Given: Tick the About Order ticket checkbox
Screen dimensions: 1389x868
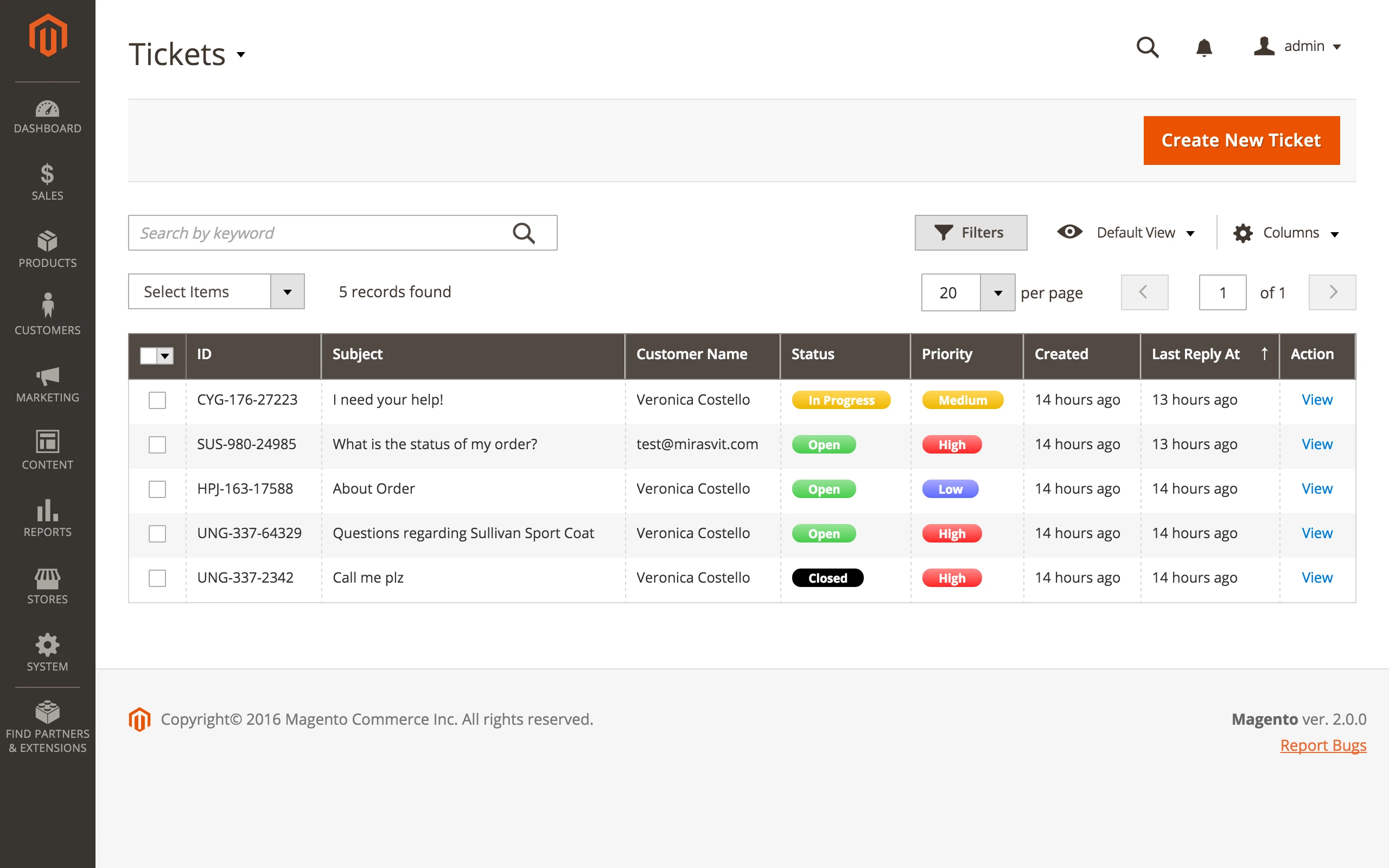Looking at the screenshot, I should point(157,489).
